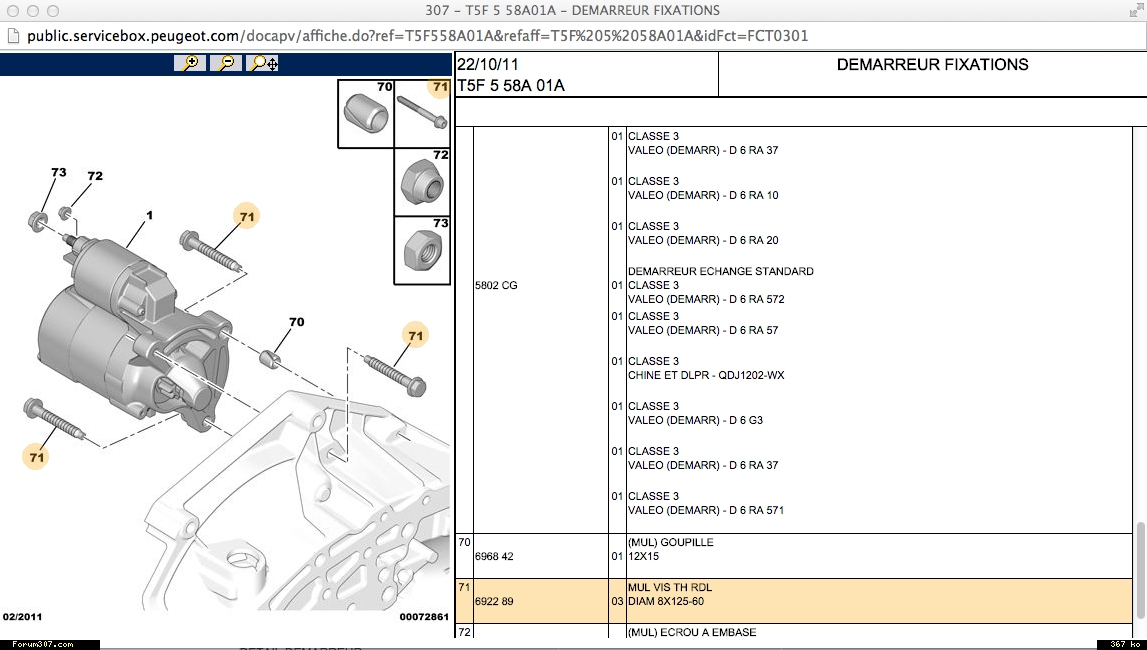The width and height of the screenshot is (1147, 650).
Task: Click part number 5802 CG
Action: [x=496, y=286]
